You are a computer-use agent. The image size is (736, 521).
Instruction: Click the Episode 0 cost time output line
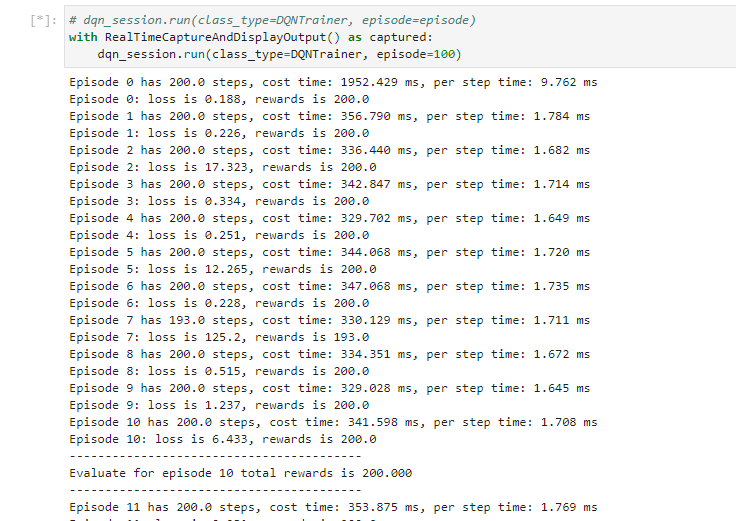pyautogui.click(x=329, y=82)
